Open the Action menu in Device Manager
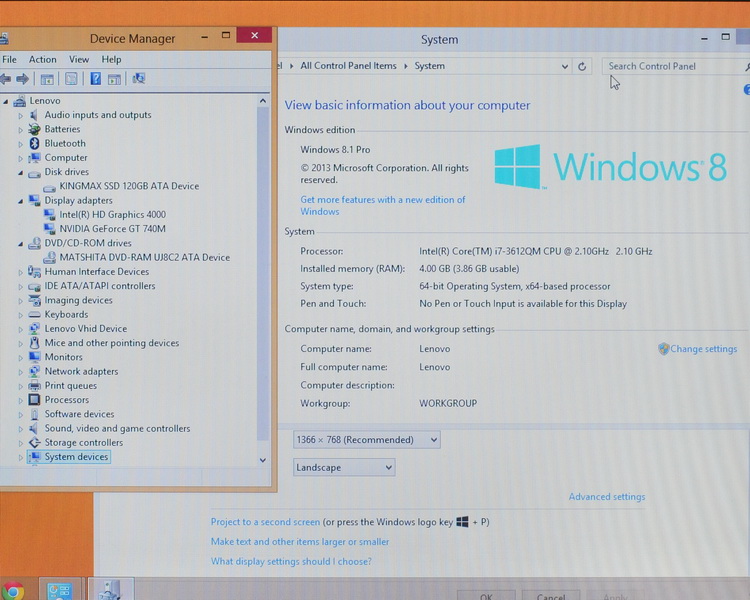This screenshot has width=750, height=600. click(43, 59)
